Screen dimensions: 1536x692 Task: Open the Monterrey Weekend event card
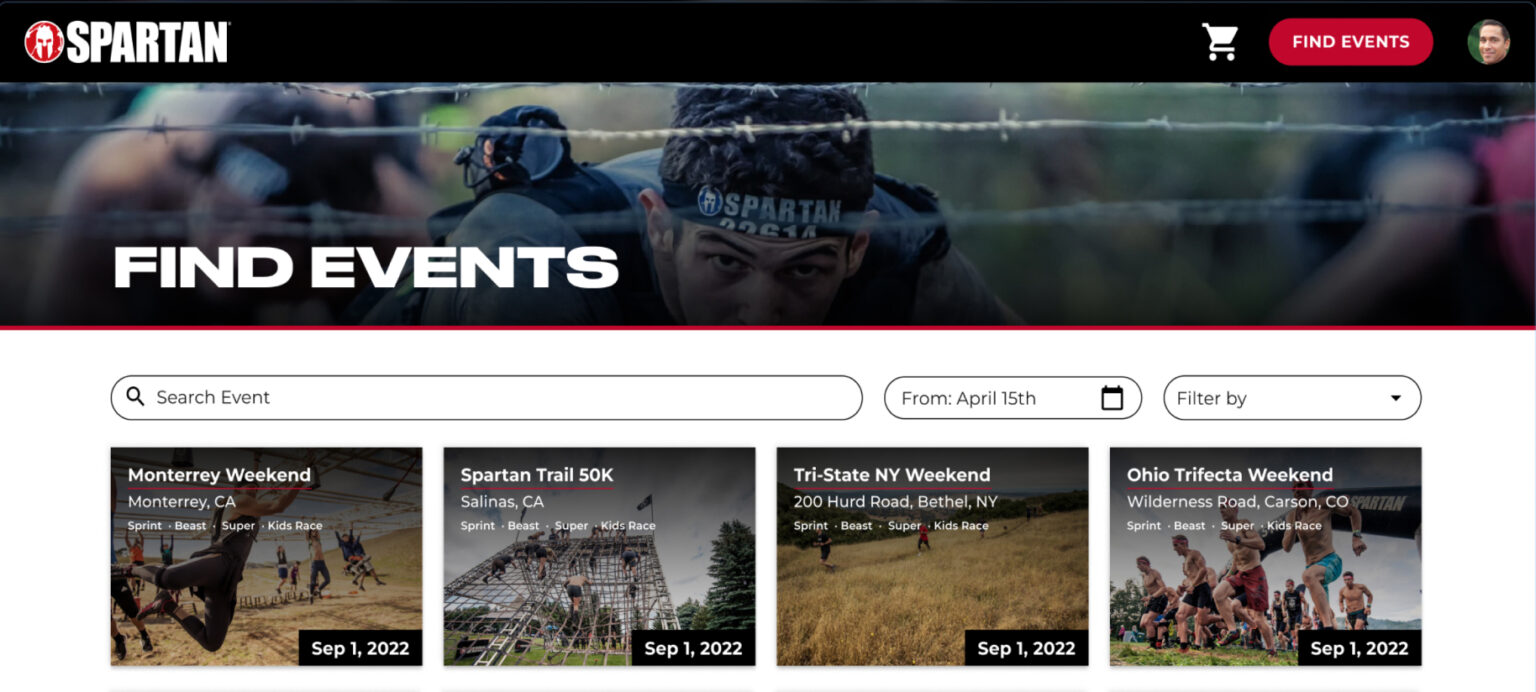point(266,556)
